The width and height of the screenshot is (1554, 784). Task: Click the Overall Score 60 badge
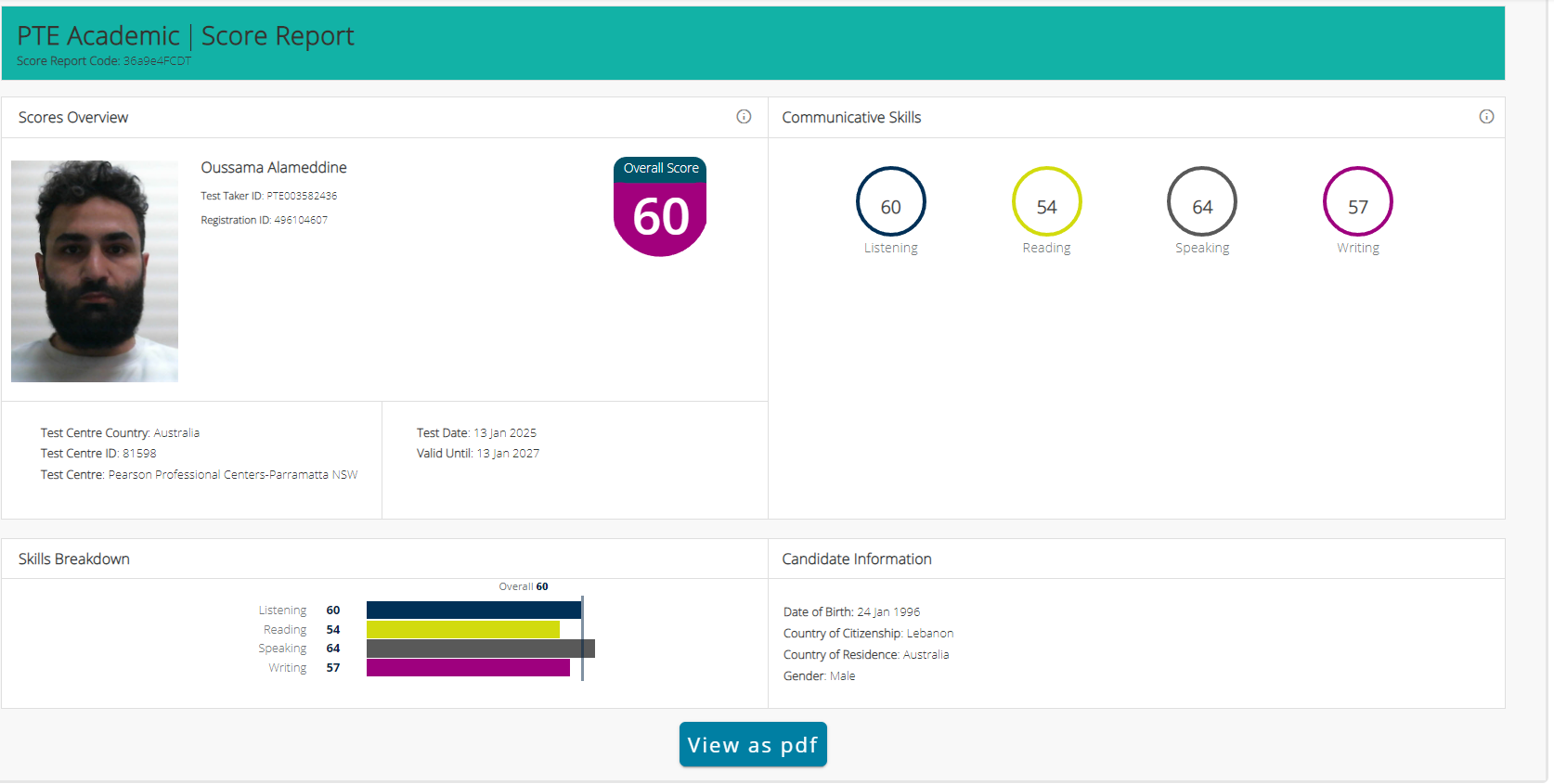660,206
